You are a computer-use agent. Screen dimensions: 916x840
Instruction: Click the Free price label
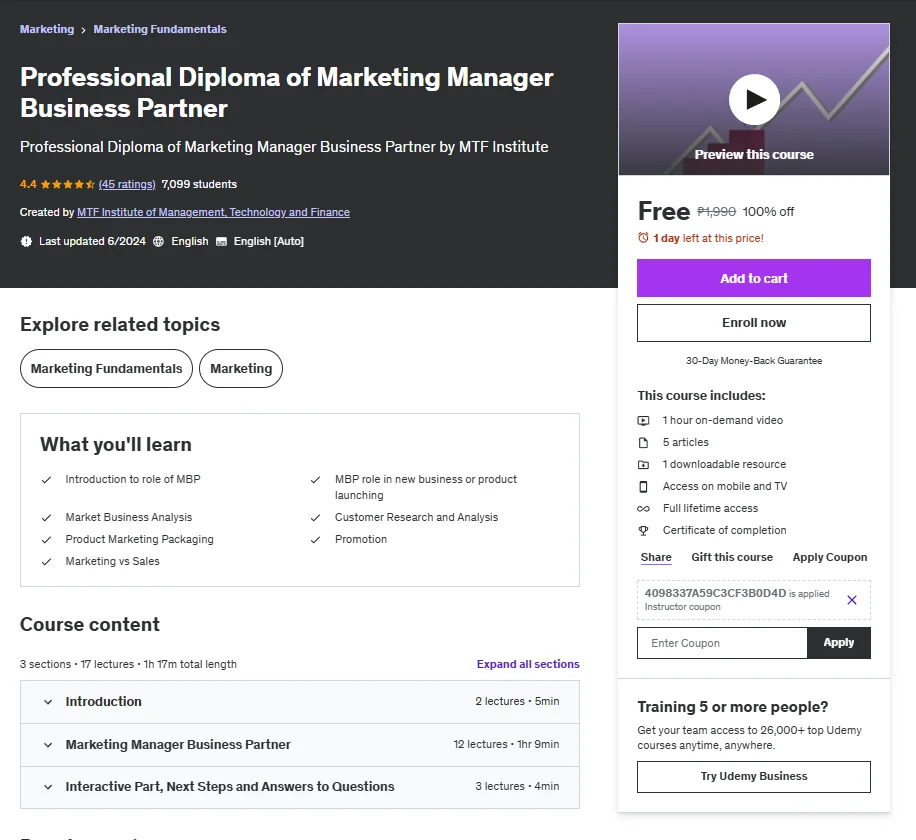point(664,211)
